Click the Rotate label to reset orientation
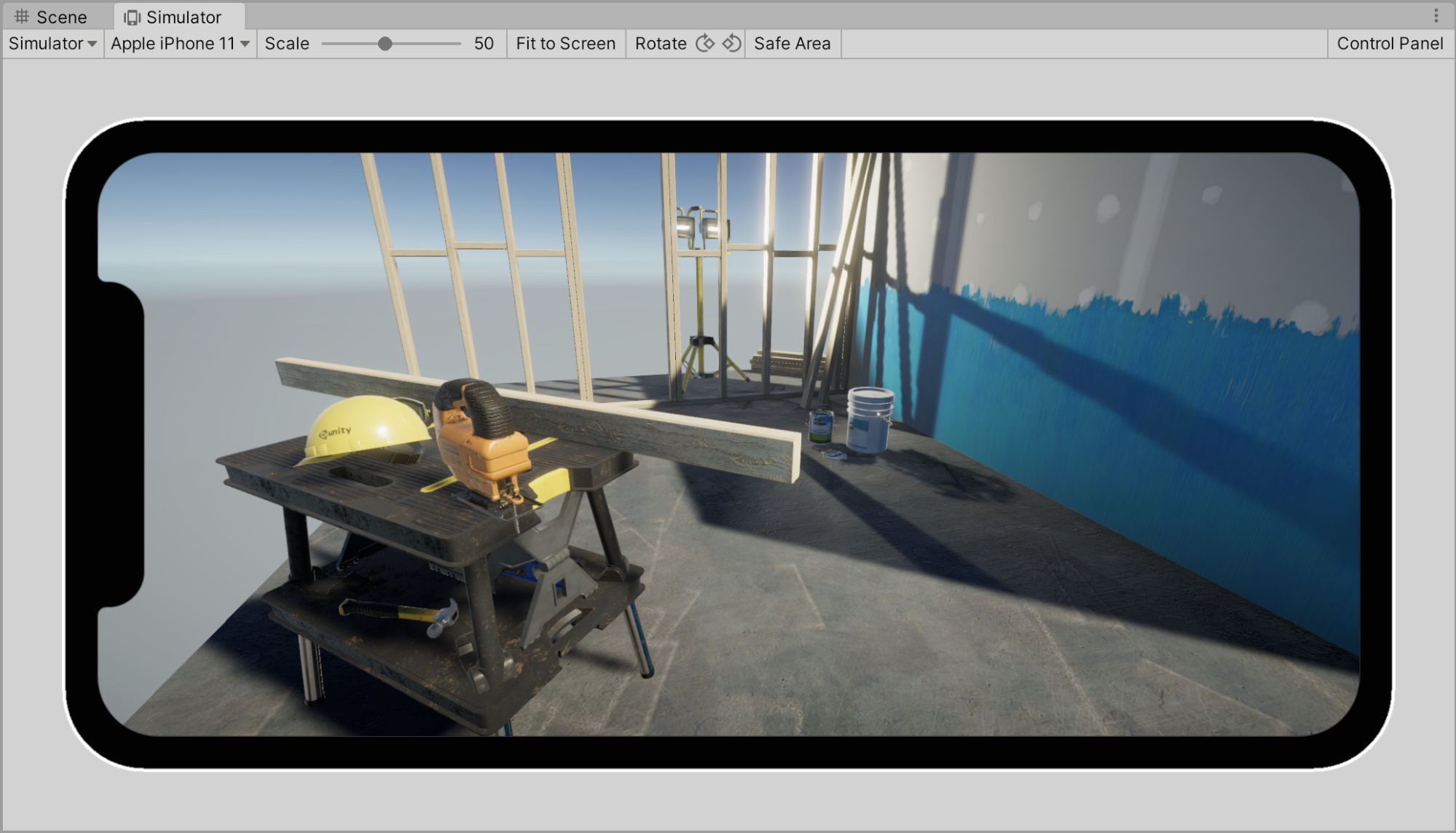This screenshot has width=1456, height=833. click(x=659, y=43)
